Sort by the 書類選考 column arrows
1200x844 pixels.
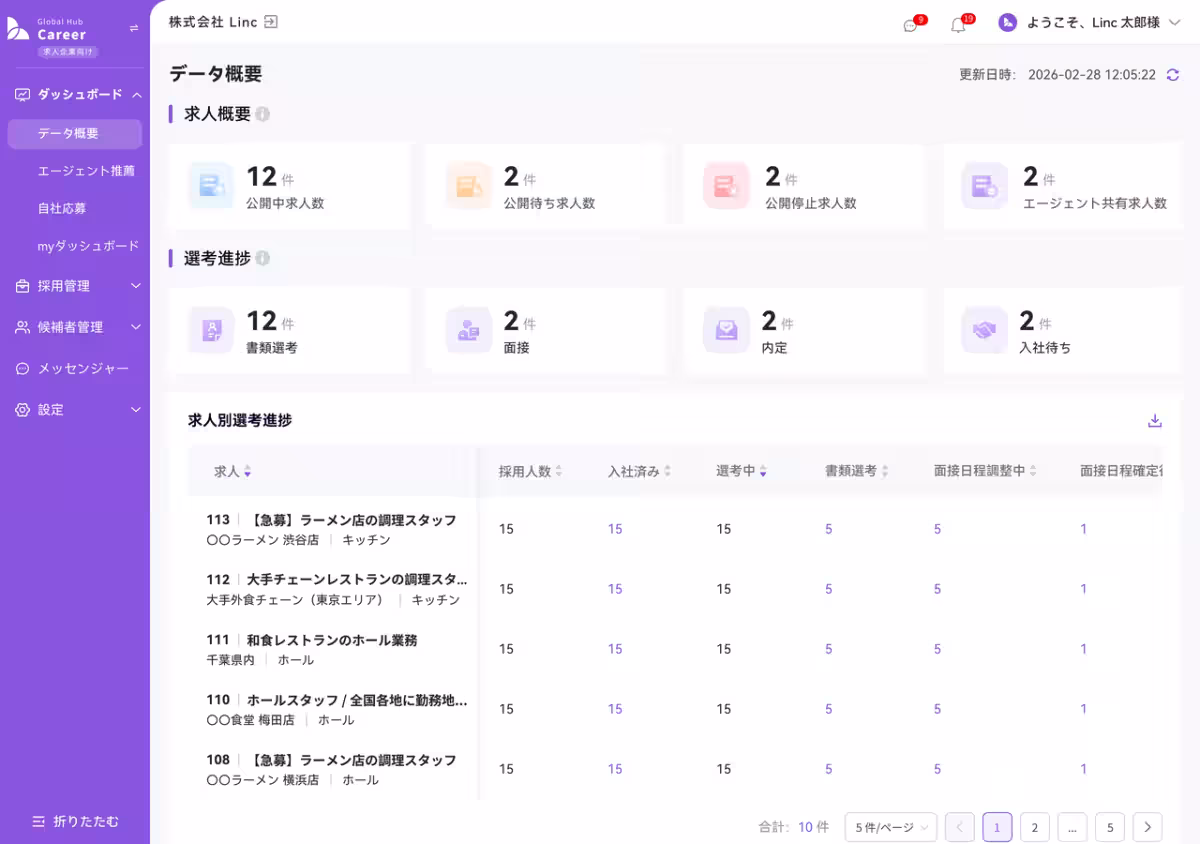tap(885, 472)
